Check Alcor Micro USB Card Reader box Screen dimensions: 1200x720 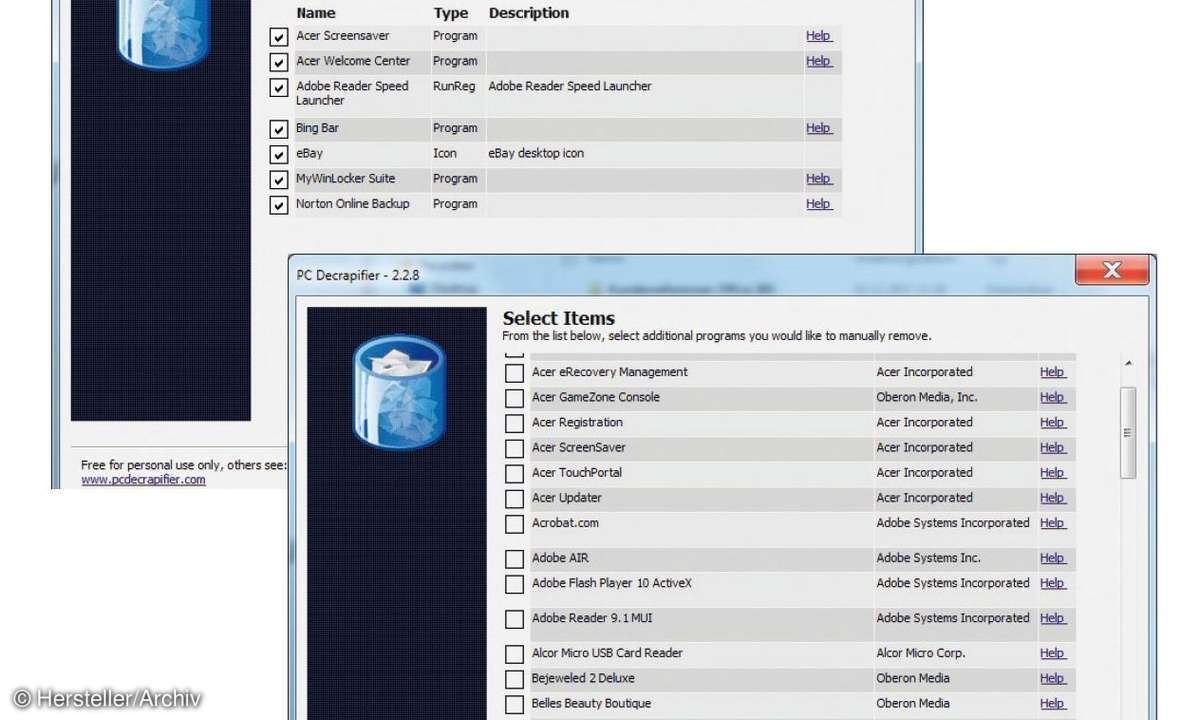514,654
